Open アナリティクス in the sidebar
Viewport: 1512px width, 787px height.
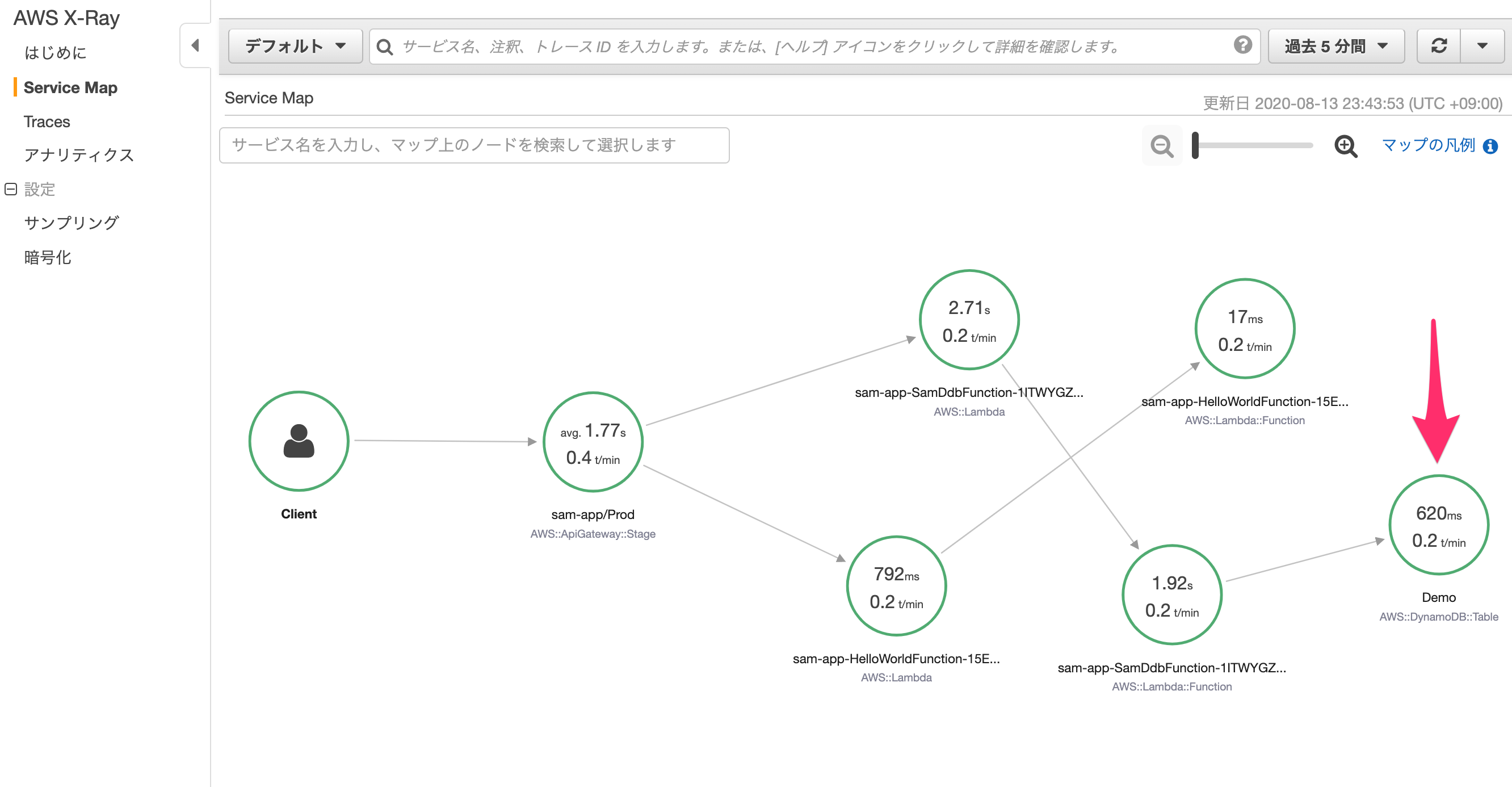coord(79,155)
